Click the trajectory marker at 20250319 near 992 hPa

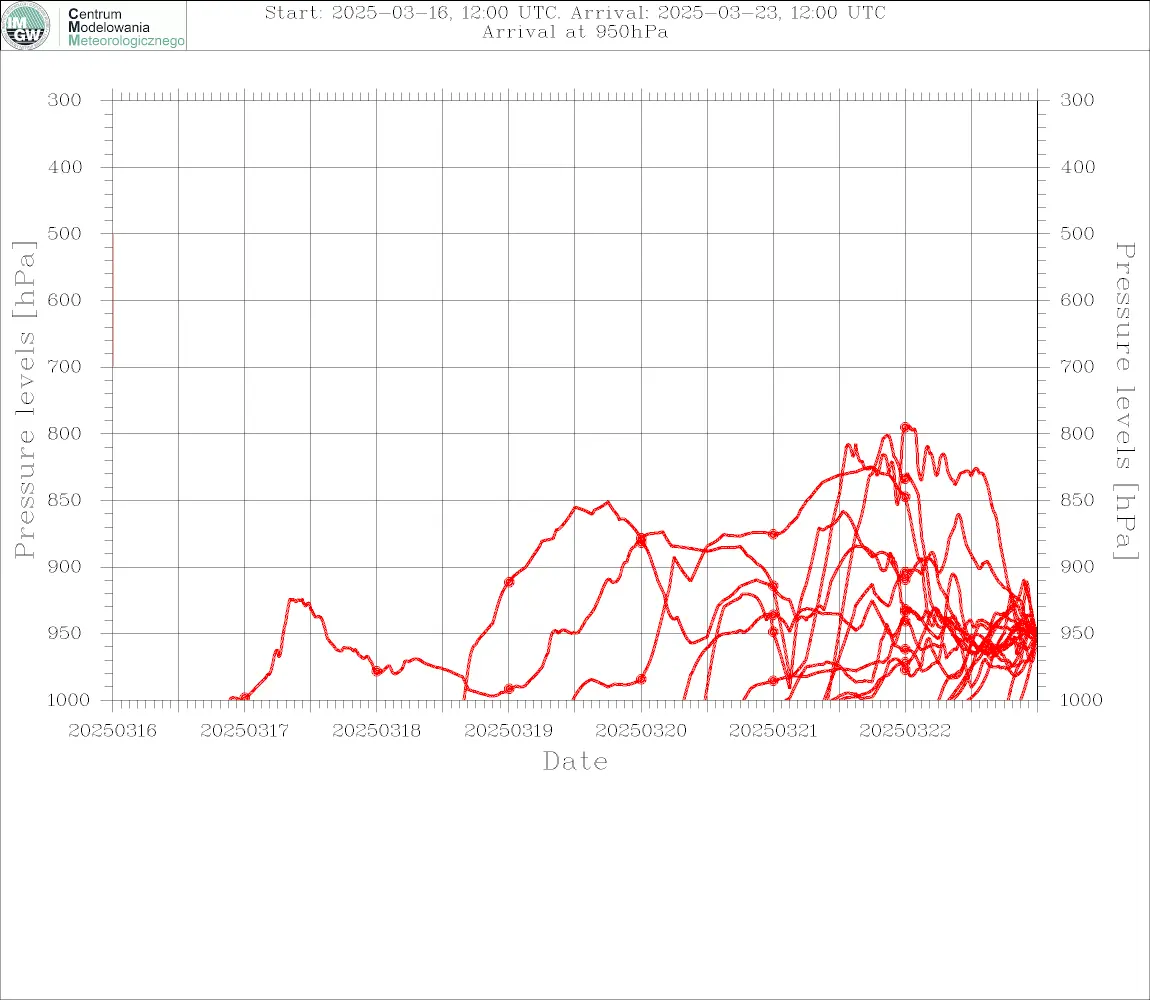[x=509, y=689]
